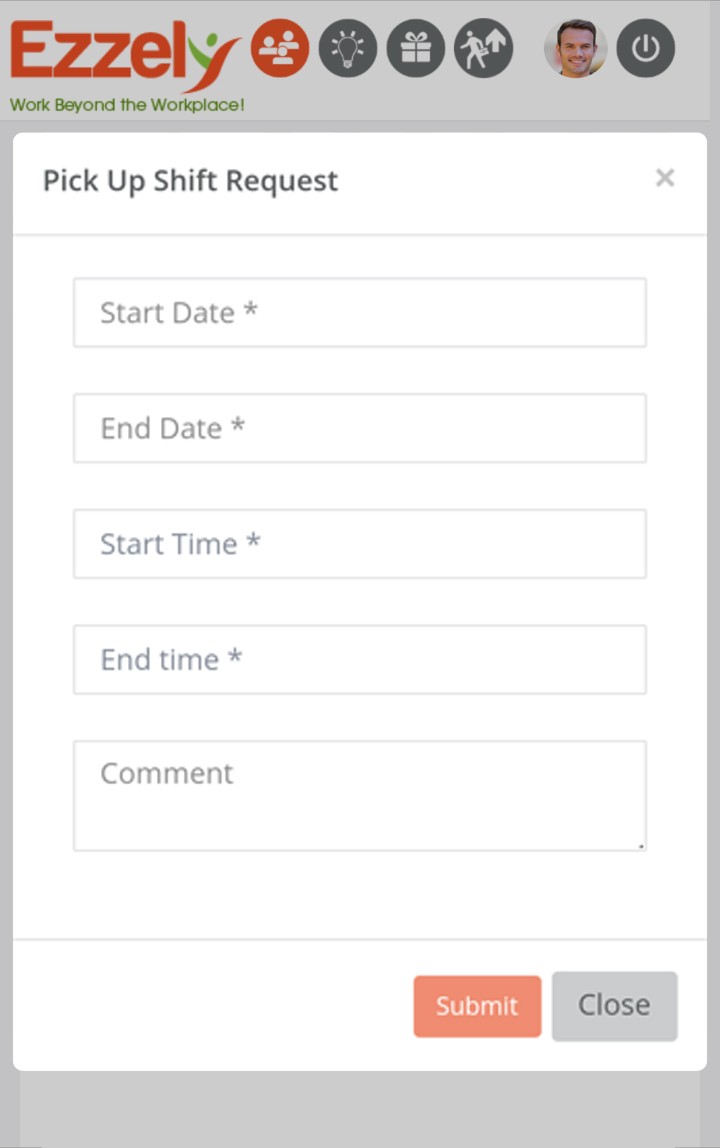Click into the End time field

360,660
